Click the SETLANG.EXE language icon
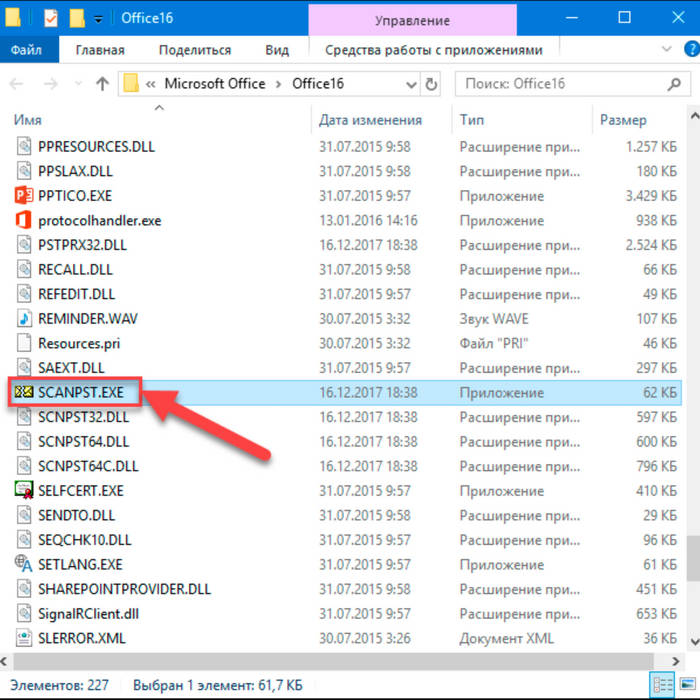 24,564
